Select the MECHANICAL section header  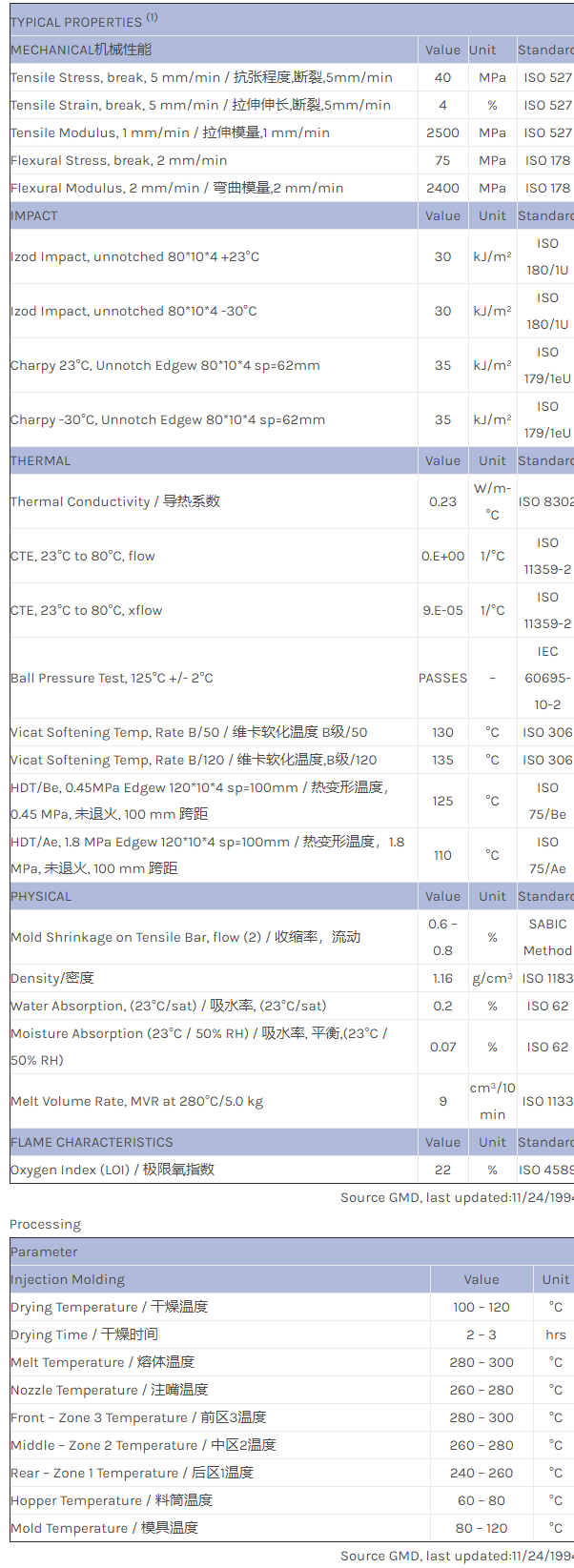tap(81, 50)
